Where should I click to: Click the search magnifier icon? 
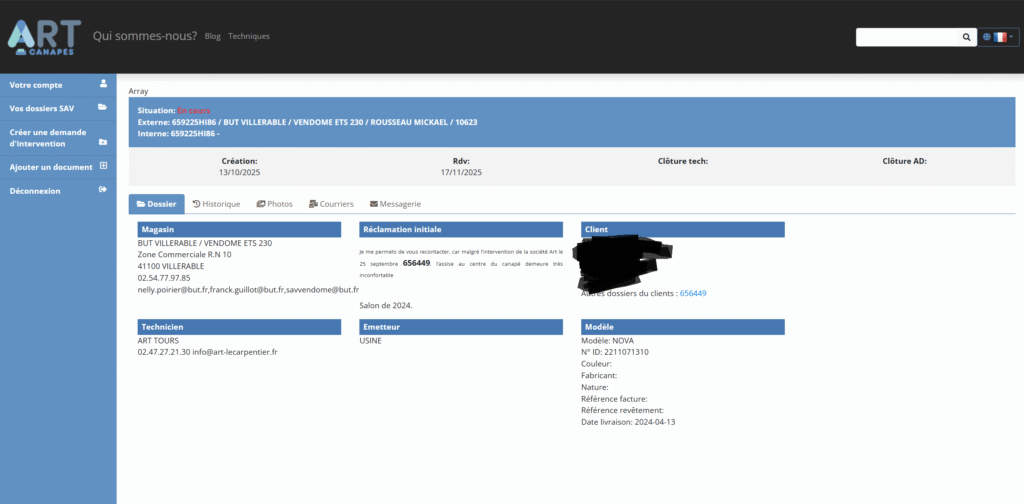pos(966,37)
